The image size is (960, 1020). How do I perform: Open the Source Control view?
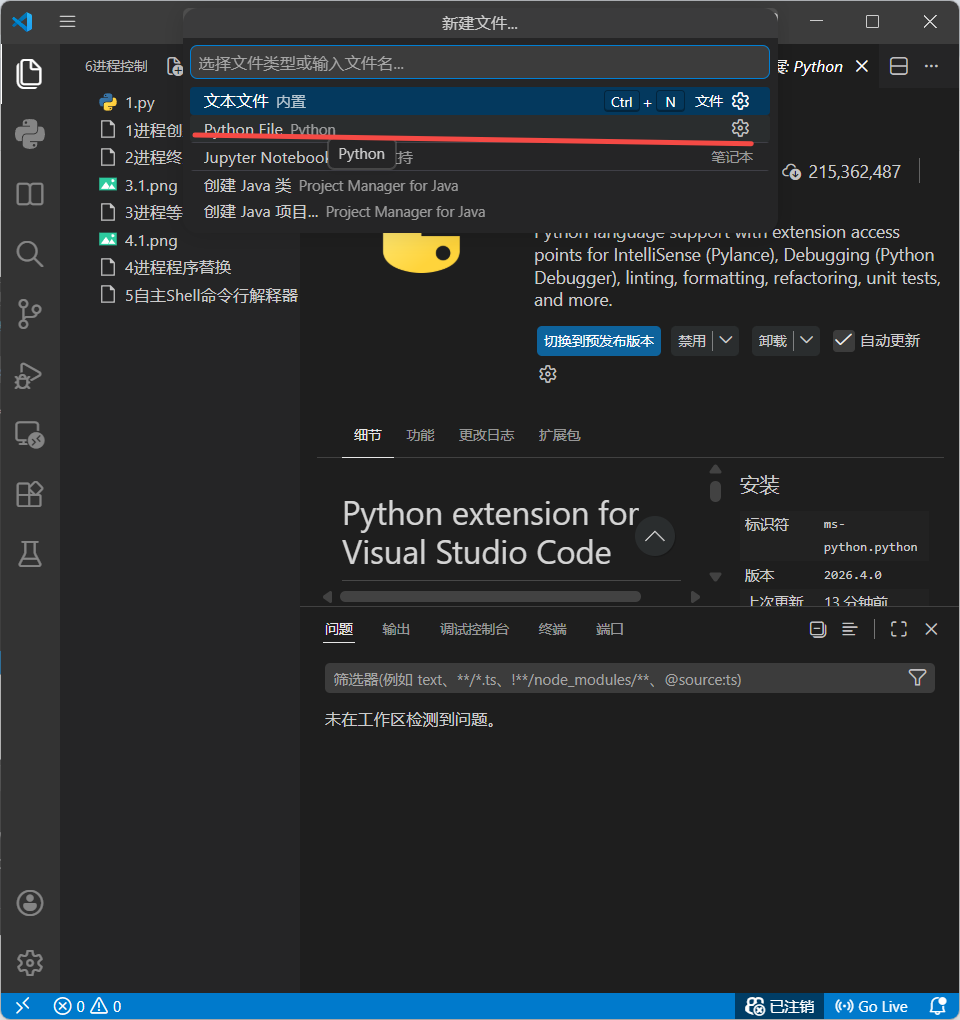[x=29, y=314]
